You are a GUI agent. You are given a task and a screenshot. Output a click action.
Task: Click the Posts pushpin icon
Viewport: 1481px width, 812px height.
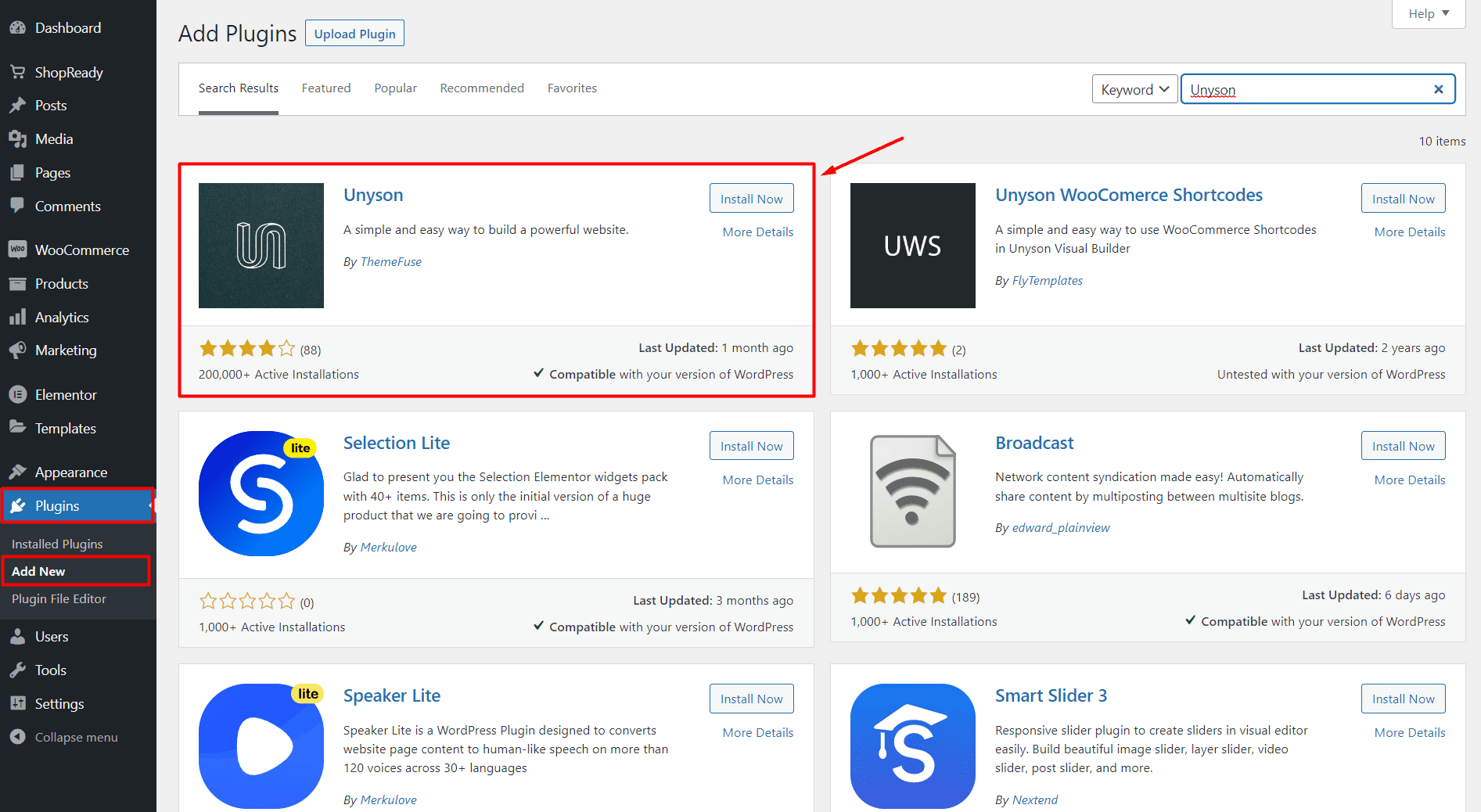[x=17, y=106]
